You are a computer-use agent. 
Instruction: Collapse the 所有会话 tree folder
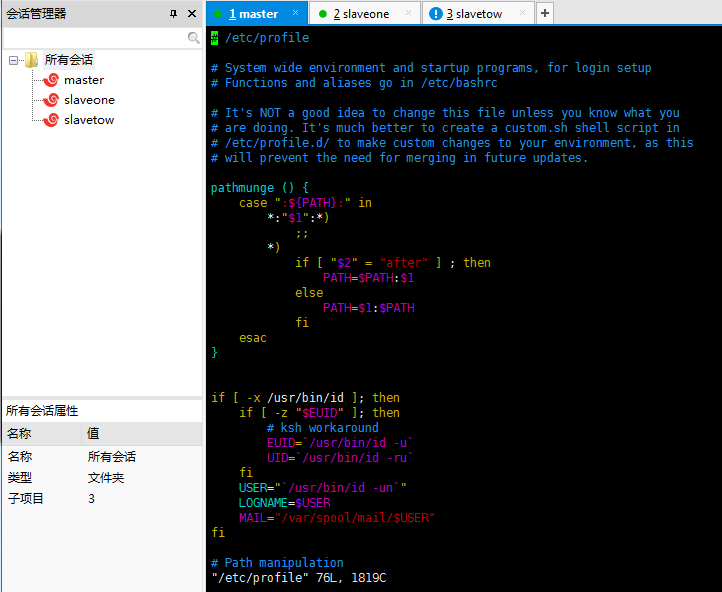point(14,60)
